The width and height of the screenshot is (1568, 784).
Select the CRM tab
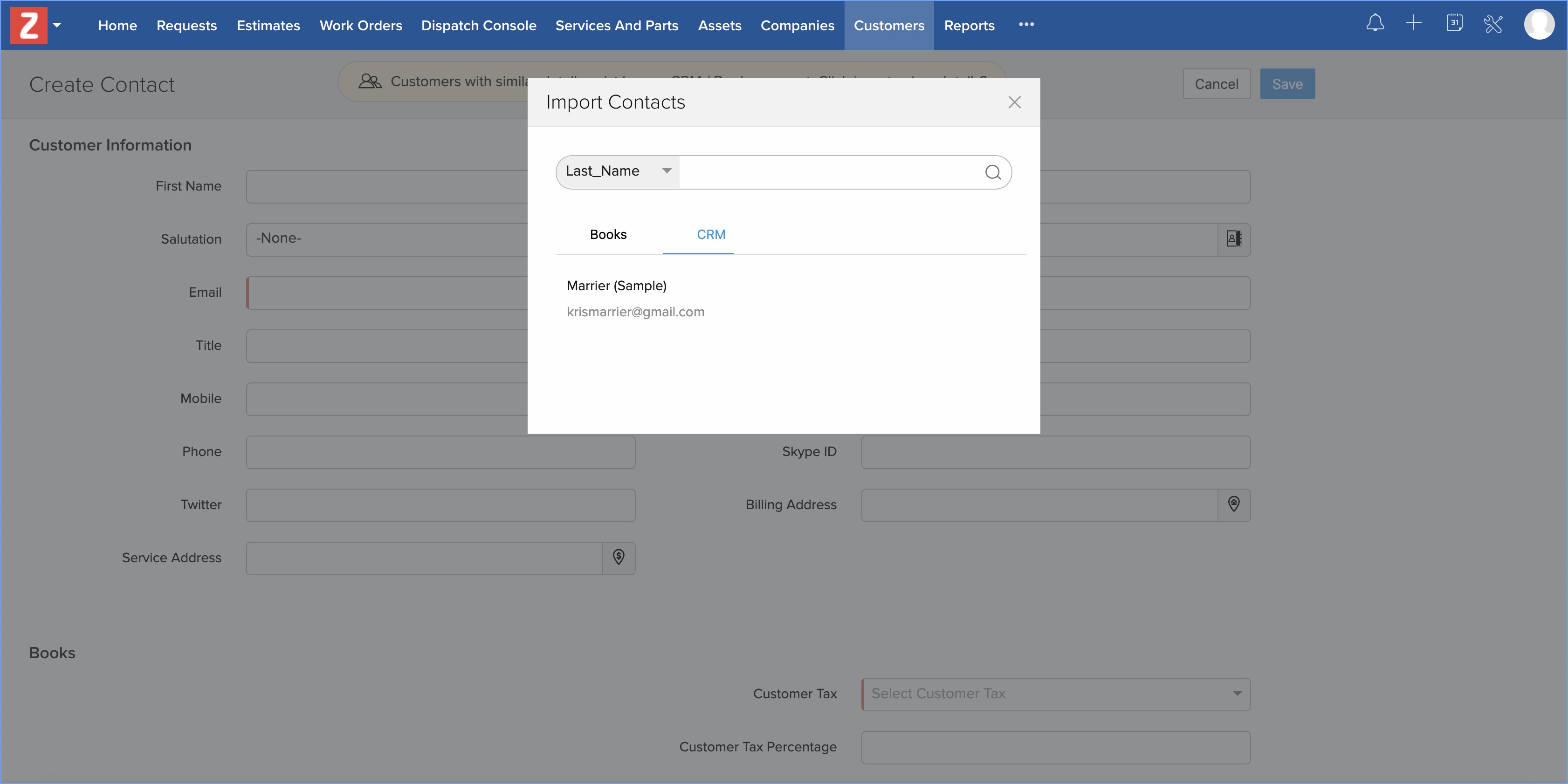pos(710,235)
